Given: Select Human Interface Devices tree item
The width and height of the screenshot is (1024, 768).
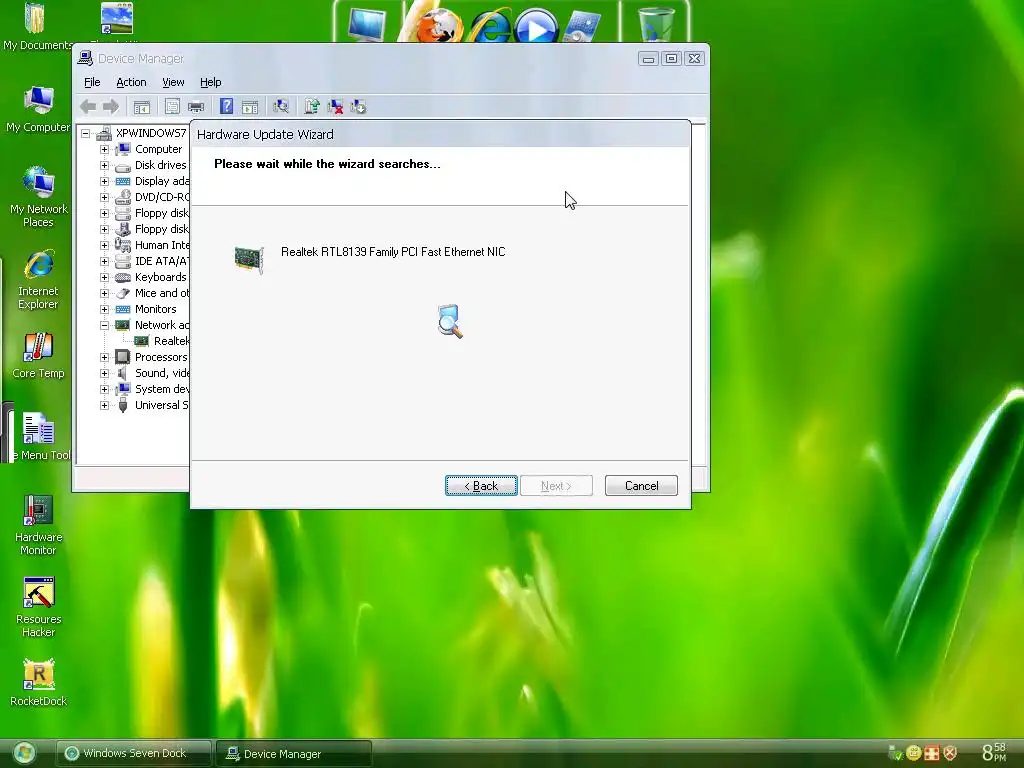Looking at the screenshot, I should (x=161, y=245).
